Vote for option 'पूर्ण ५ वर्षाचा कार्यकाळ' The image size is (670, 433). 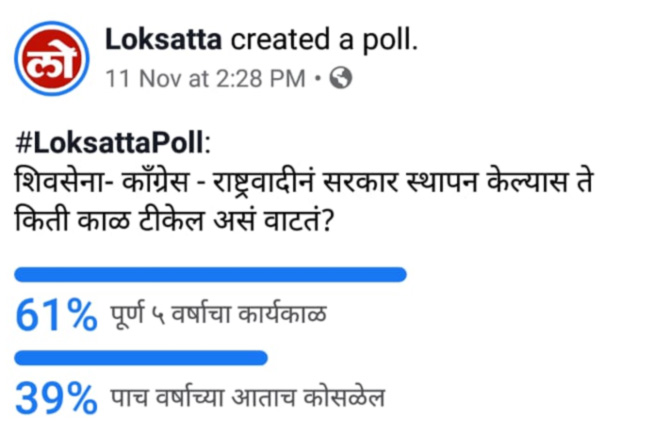coord(218,317)
